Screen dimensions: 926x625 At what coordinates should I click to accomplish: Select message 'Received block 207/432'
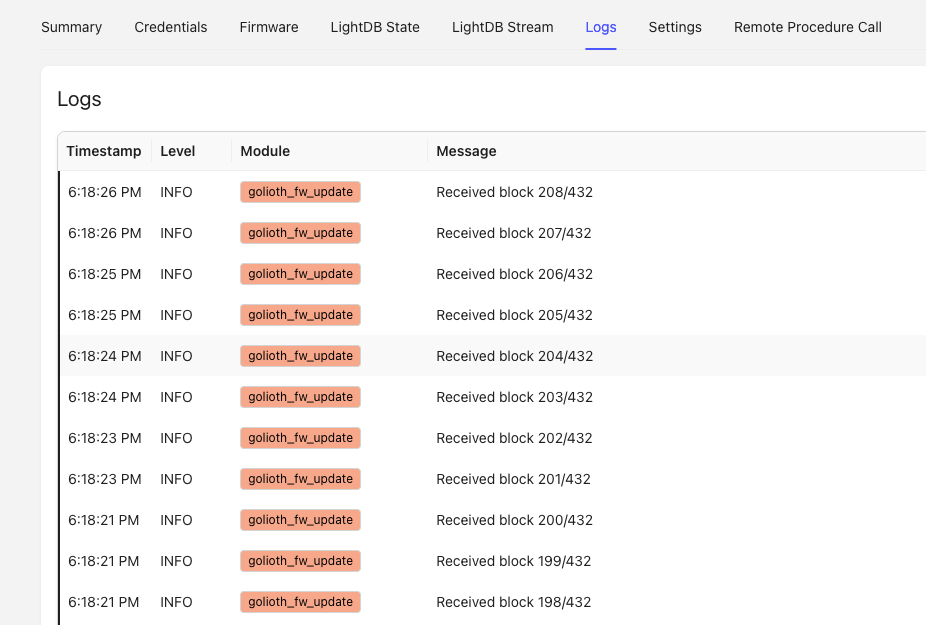(514, 233)
